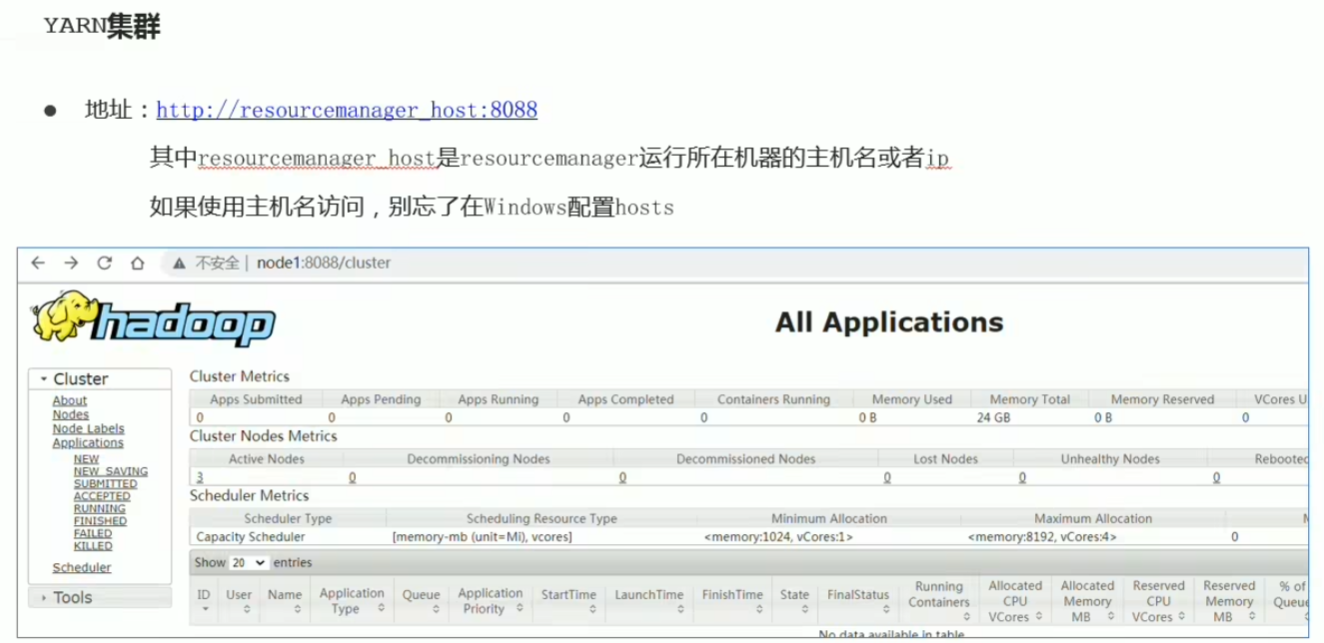The width and height of the screenshot is (1324, 643).
Task: Sort table by FinishTime column
Action: pyautogui.click(x=732, y=601)
